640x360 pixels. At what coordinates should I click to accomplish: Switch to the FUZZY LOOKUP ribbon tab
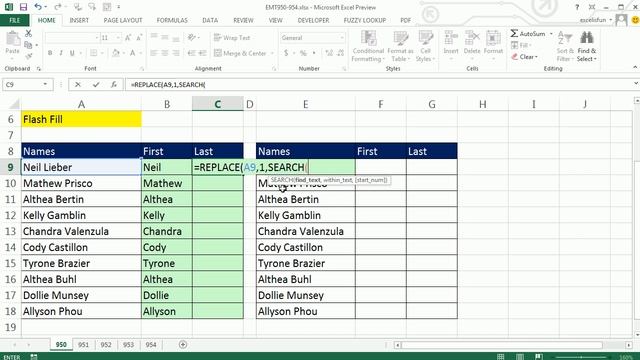(x=364, y=20)
